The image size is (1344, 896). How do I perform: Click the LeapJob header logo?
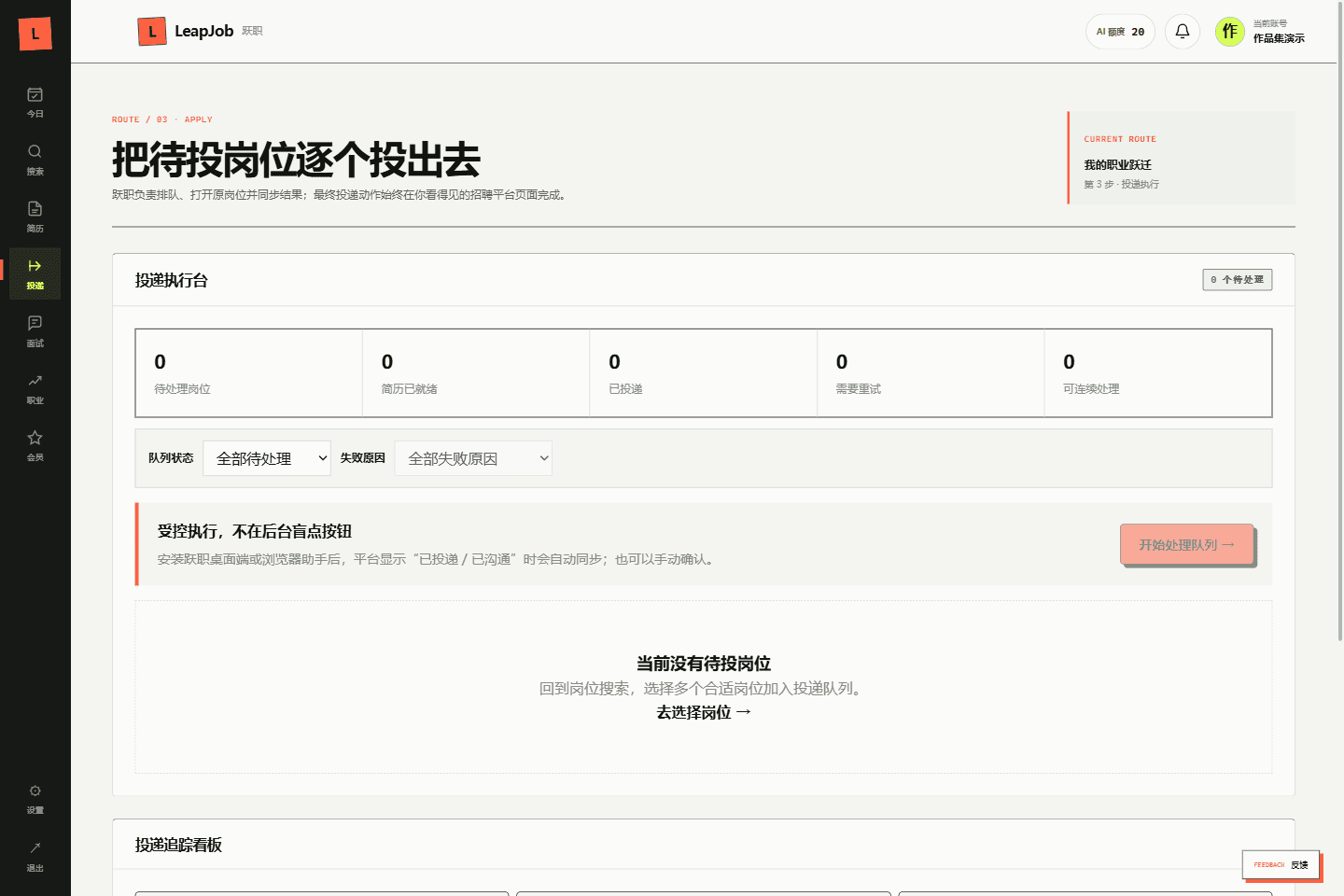[200, 31]
